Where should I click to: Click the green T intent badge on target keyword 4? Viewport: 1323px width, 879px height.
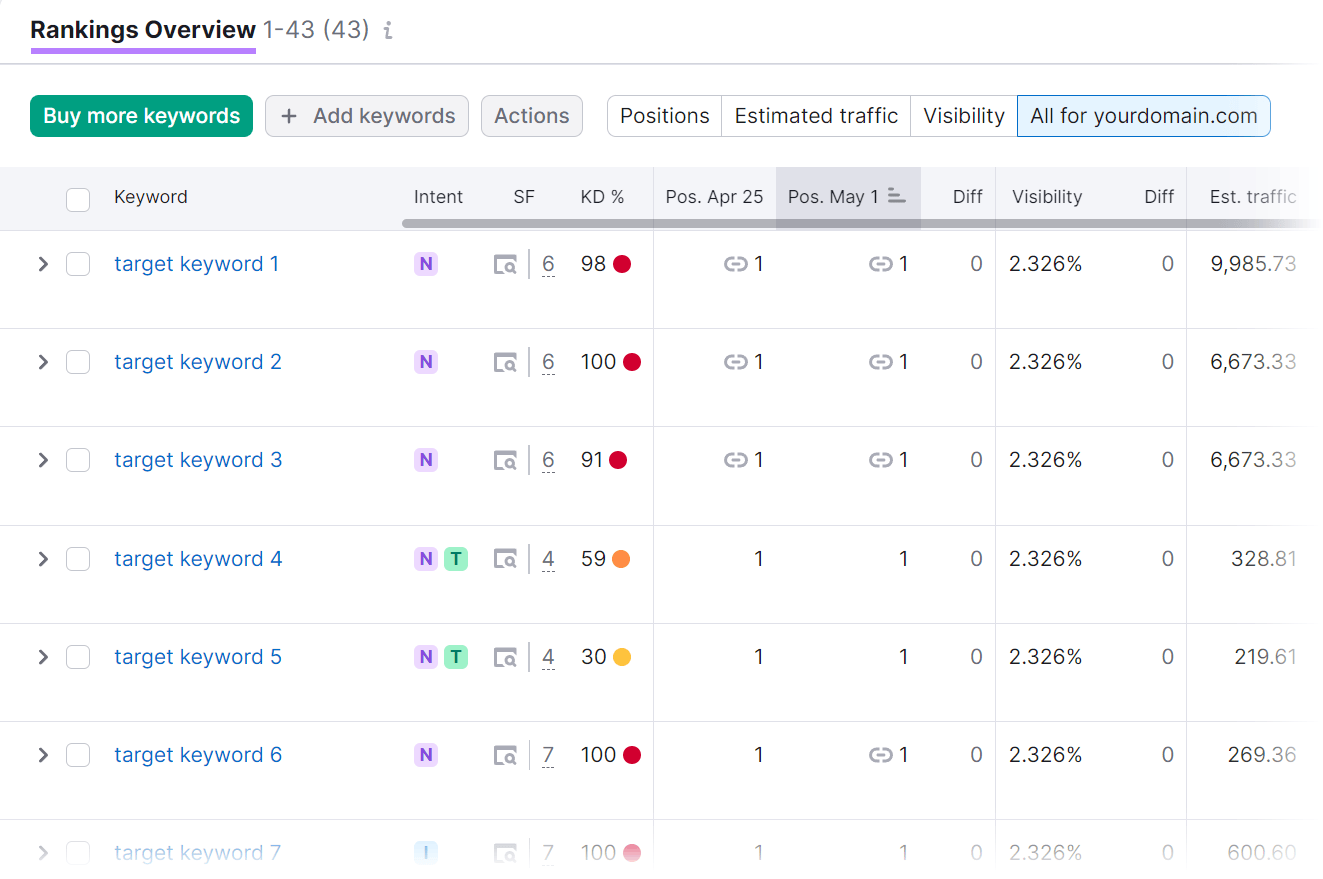click(456, 559)
